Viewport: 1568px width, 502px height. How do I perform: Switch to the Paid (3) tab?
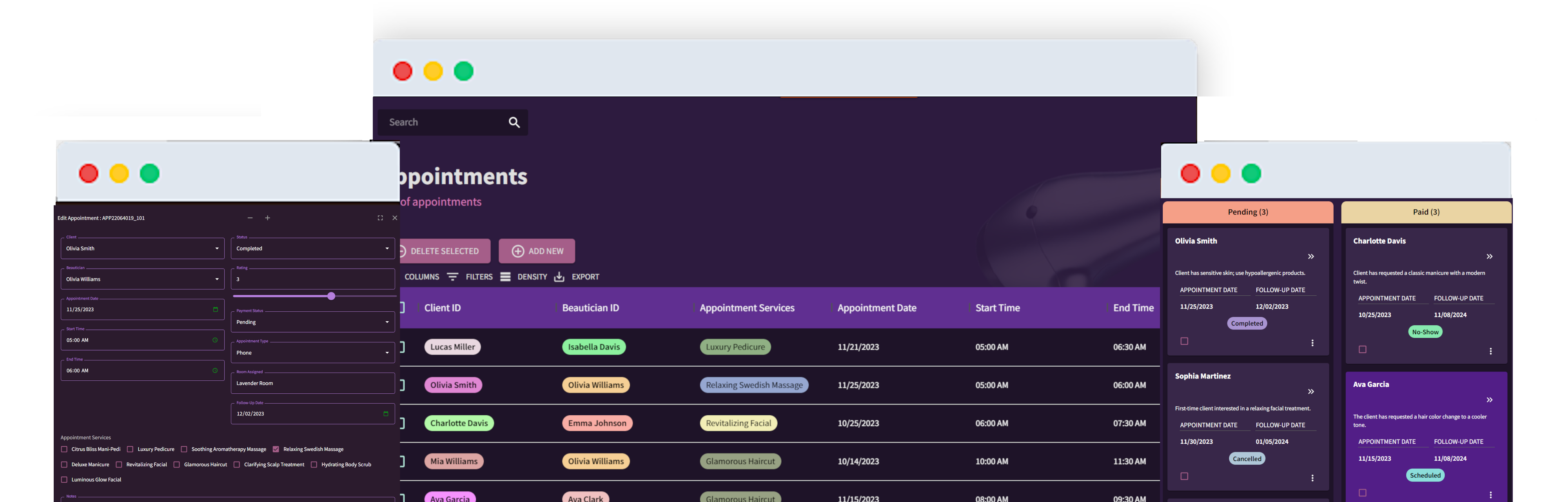1426,212
